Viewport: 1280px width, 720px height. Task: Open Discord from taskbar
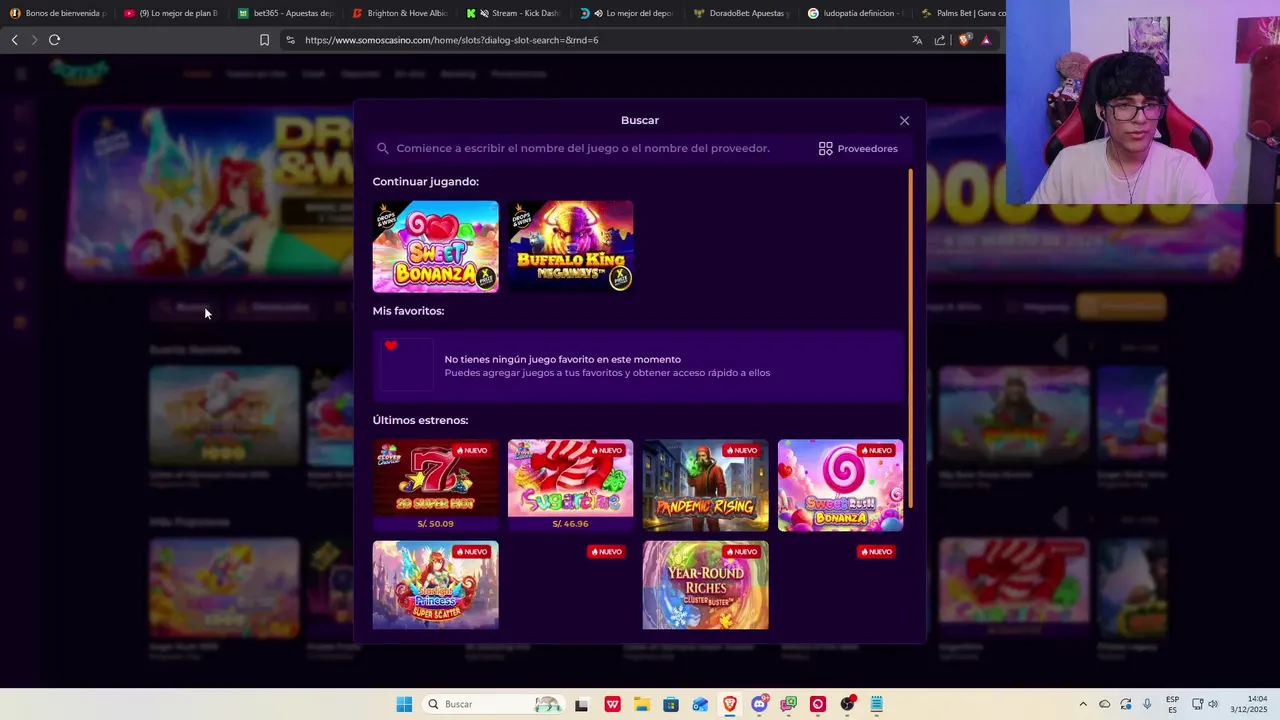click(759, 704)
